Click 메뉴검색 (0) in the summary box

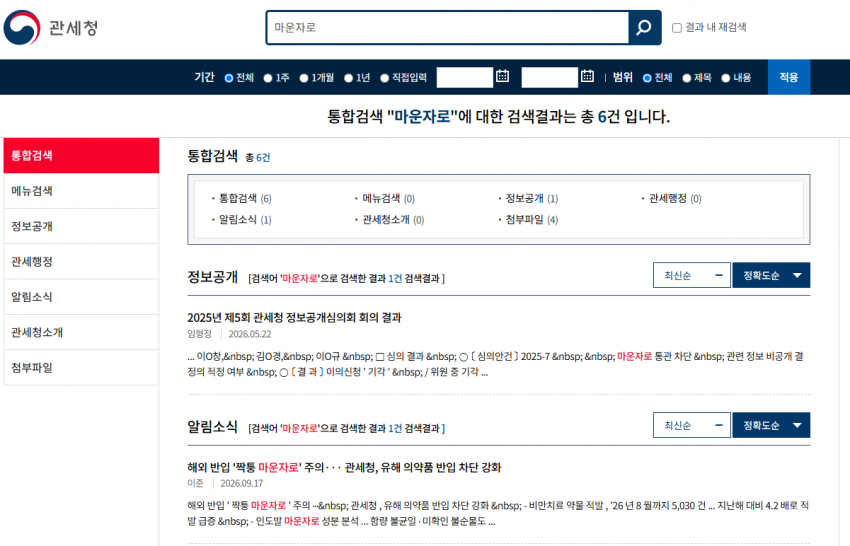tap(388, 198)
